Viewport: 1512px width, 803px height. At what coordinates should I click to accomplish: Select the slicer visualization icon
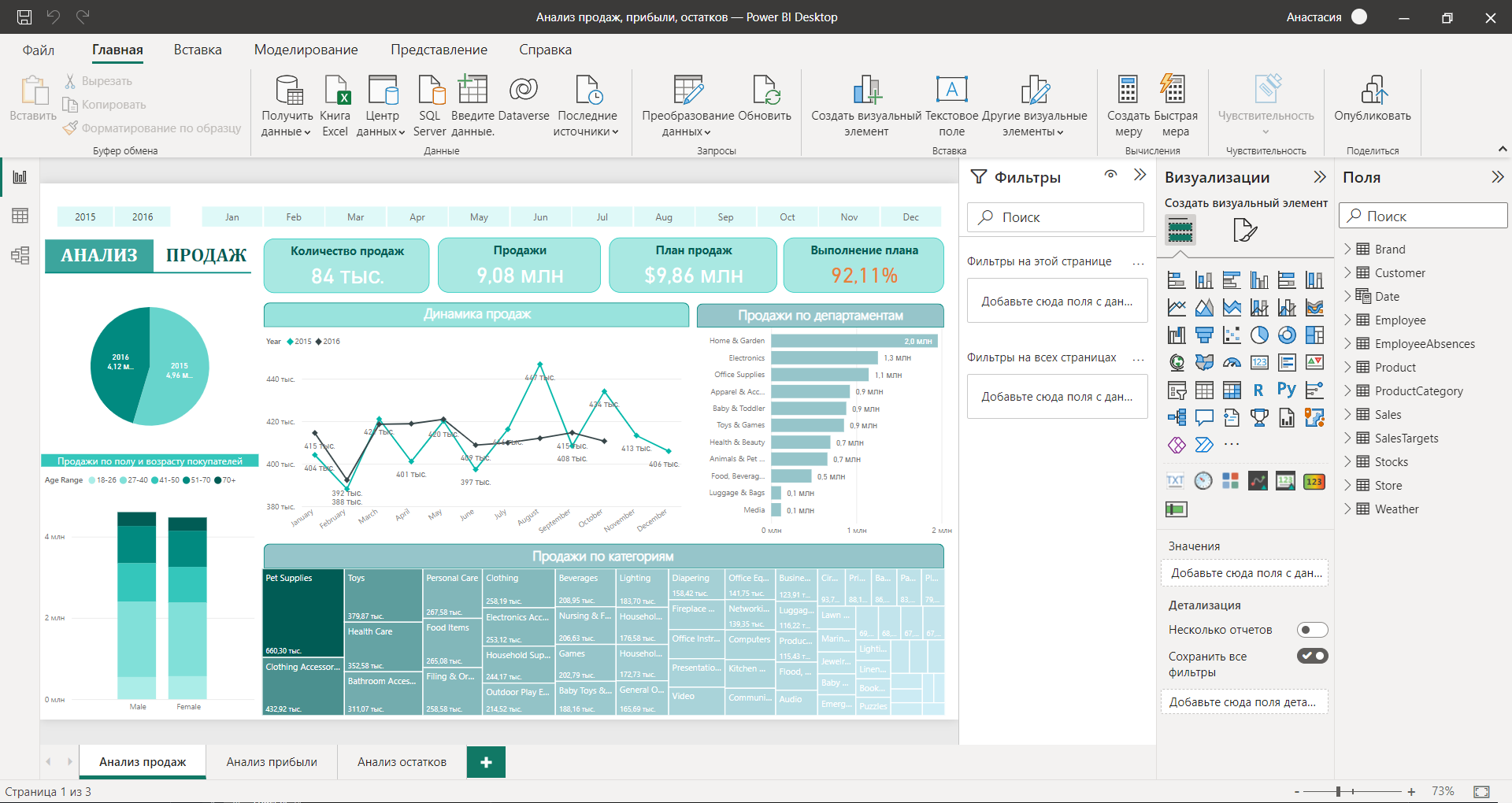point(1177,390)
